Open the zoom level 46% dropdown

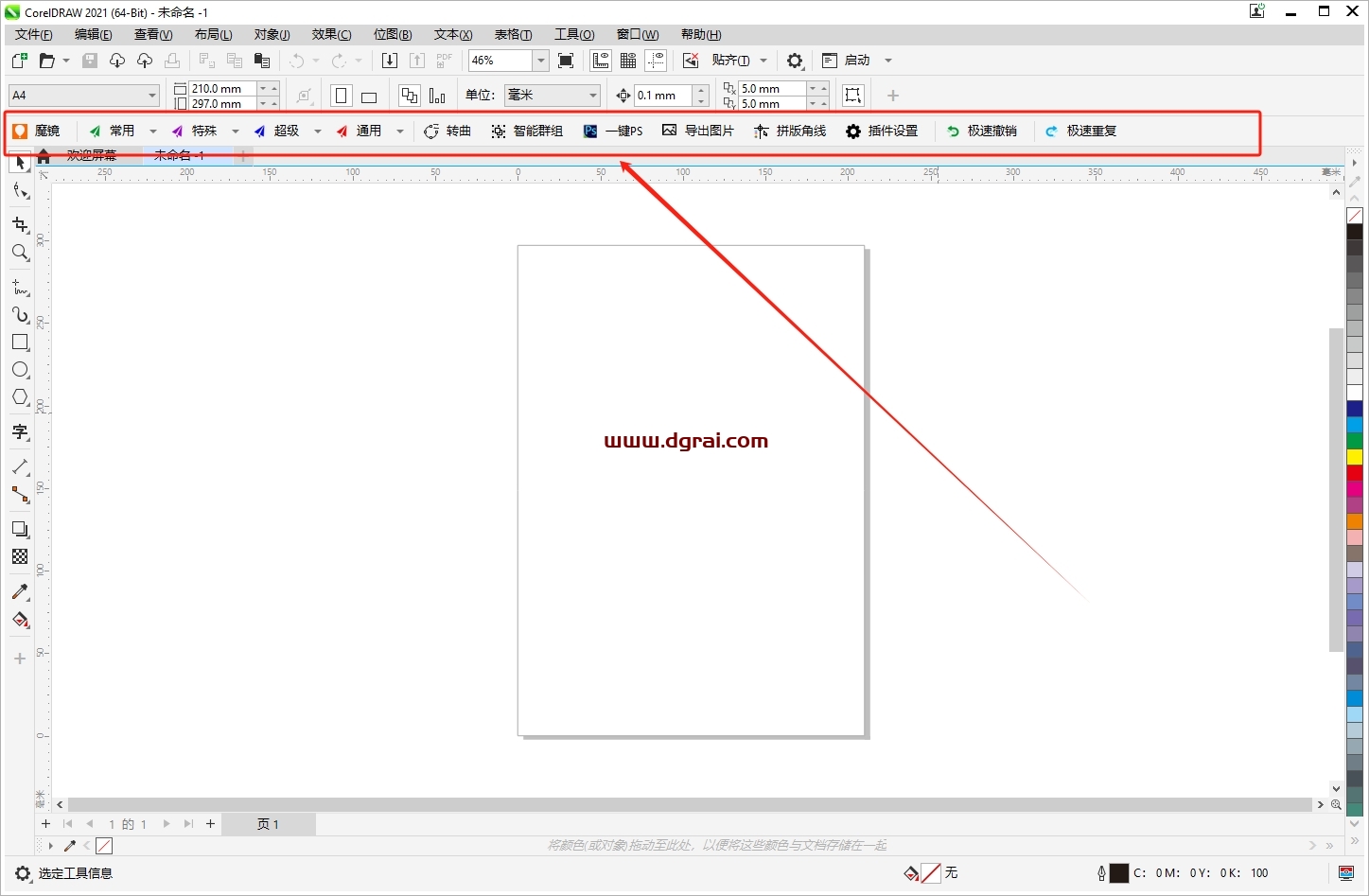pyautogui.click(x=540, y=61)
